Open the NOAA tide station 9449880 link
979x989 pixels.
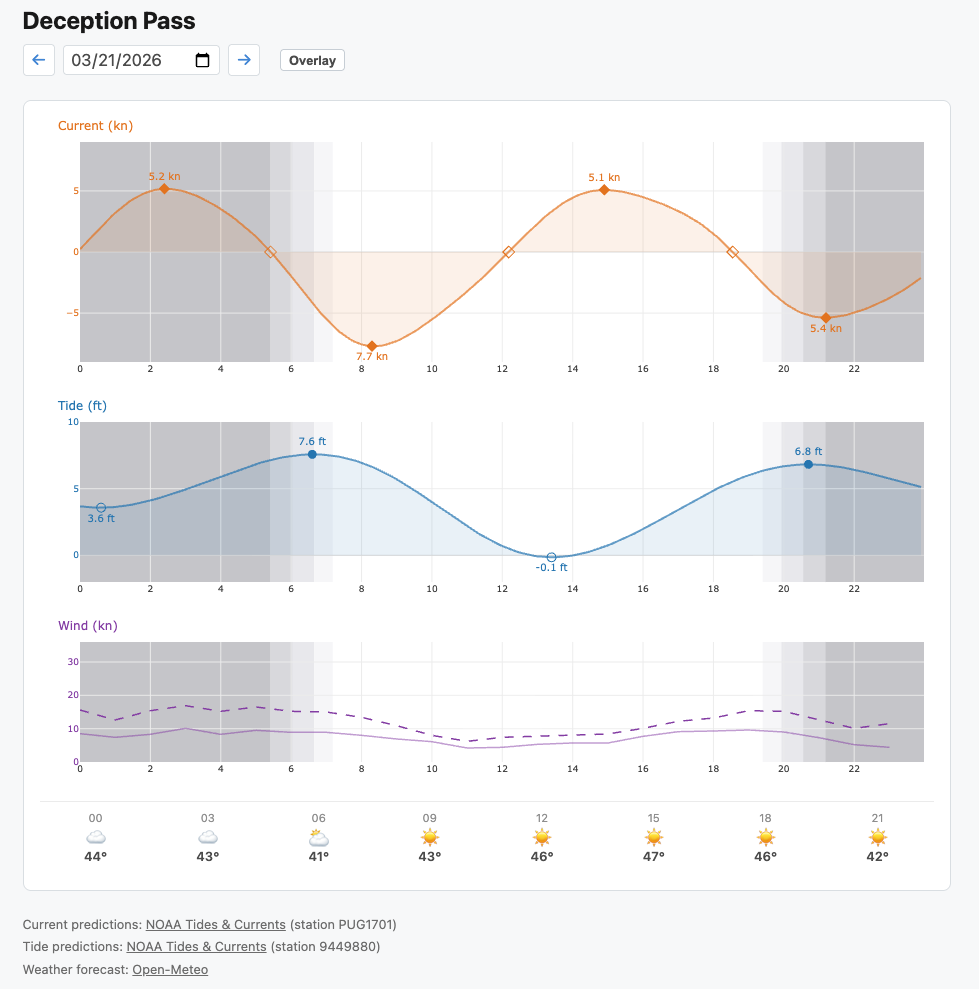coord(196,947)
